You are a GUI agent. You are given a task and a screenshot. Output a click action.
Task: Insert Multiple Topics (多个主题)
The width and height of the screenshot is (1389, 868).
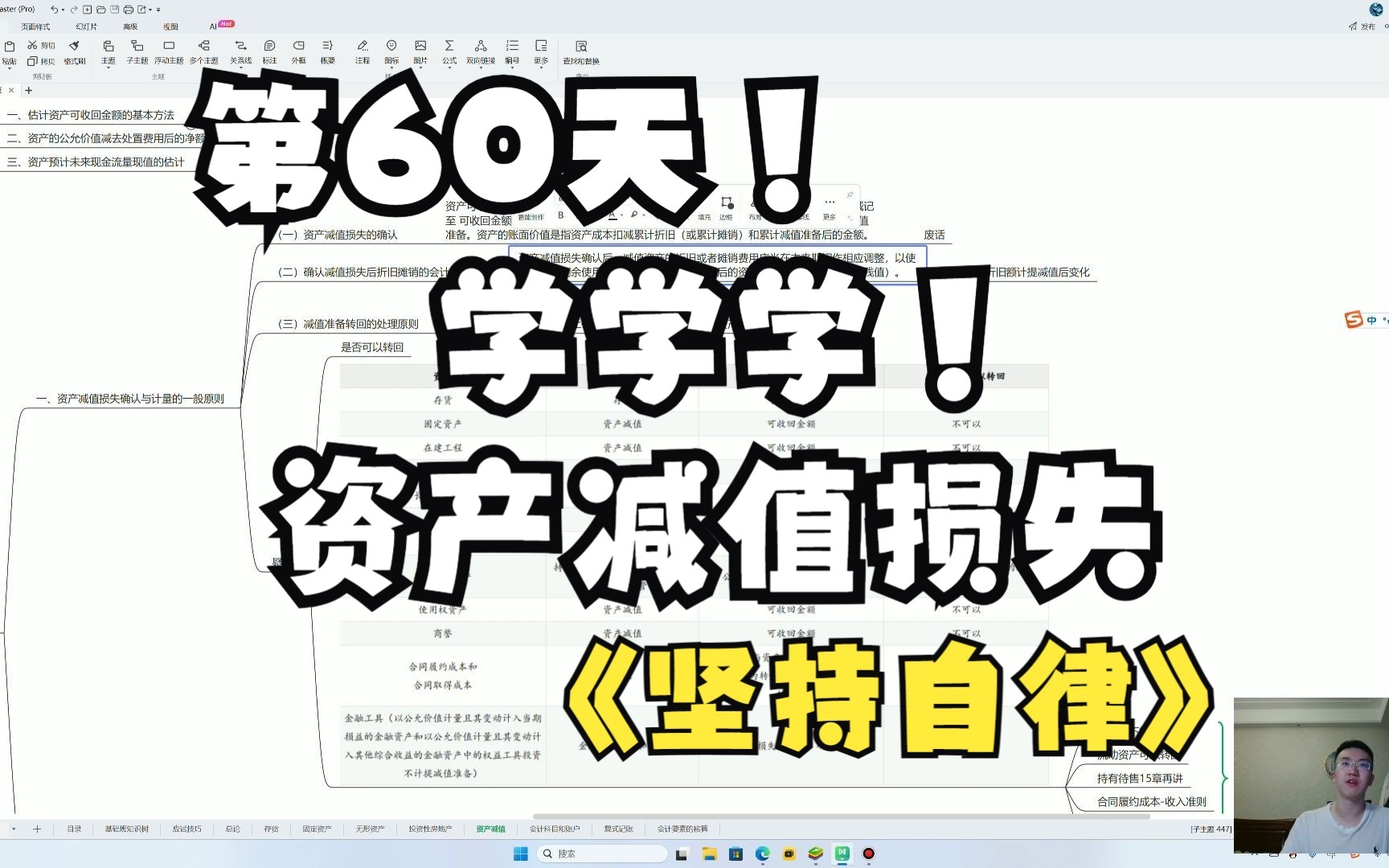204,51
